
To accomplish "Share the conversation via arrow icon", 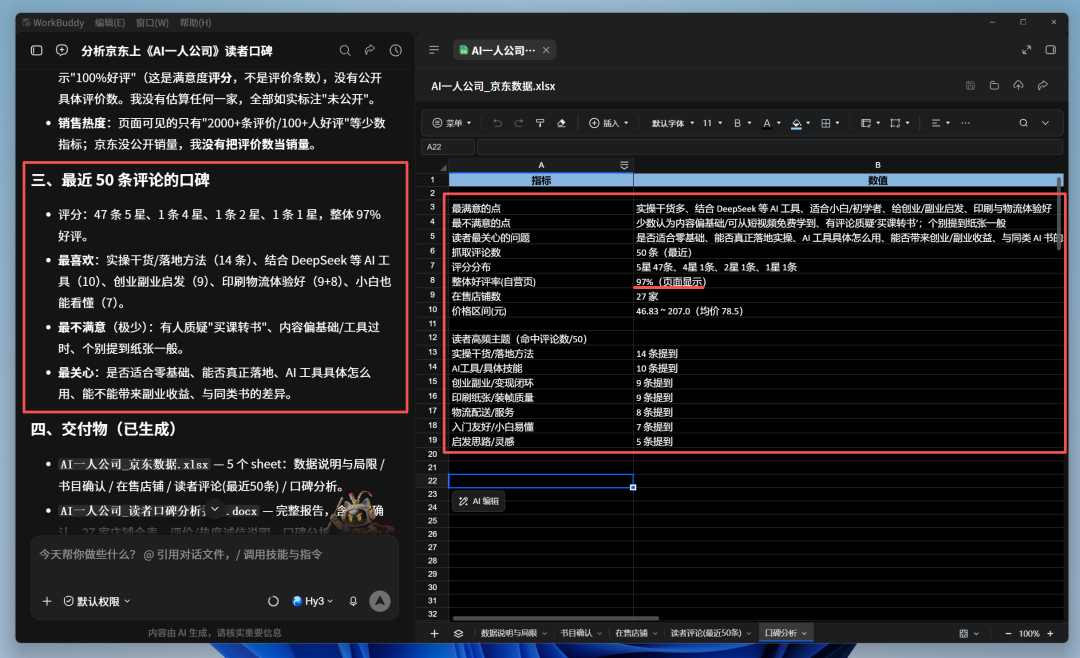I will (x=370, y=50).
